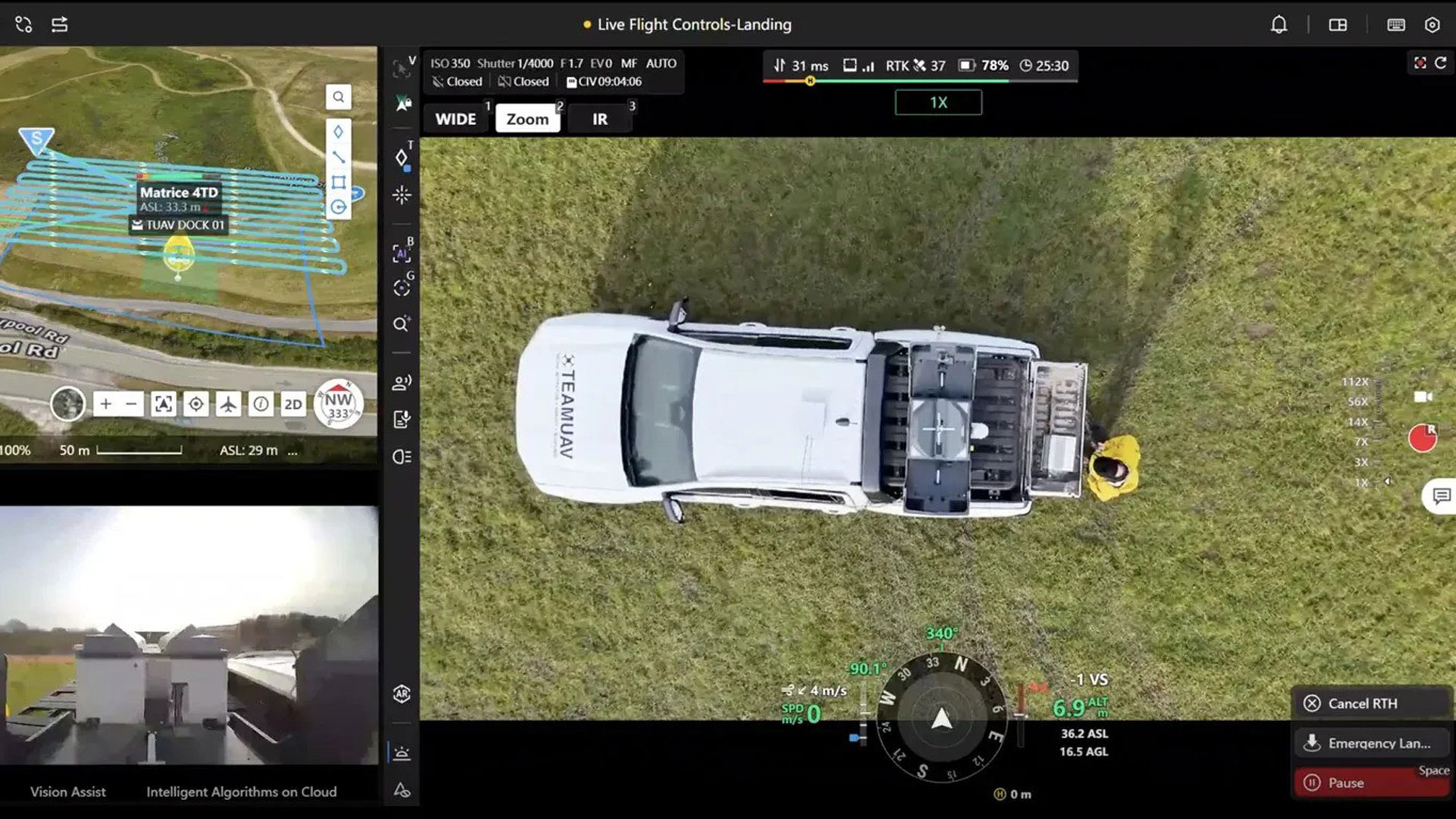Center map on the aircraft

tap(228, 404)
